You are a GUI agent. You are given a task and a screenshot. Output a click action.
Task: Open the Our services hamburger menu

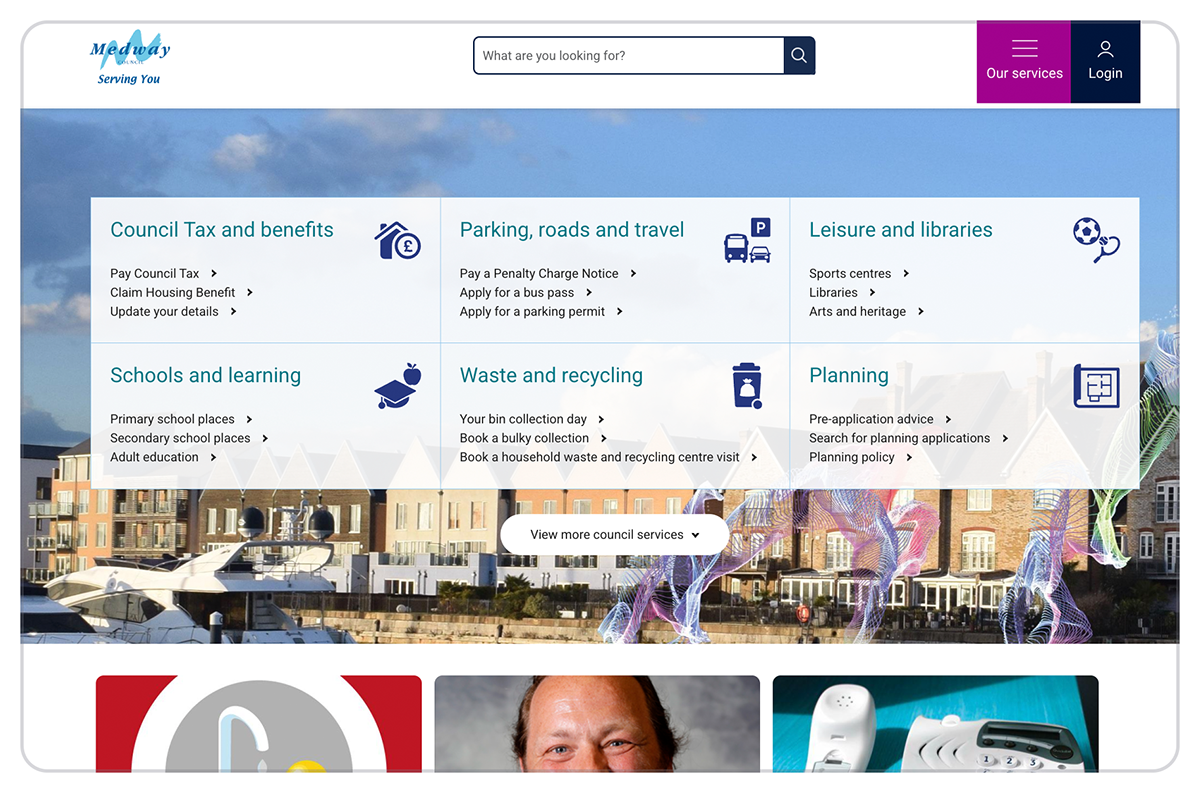tap(1023, 48)
